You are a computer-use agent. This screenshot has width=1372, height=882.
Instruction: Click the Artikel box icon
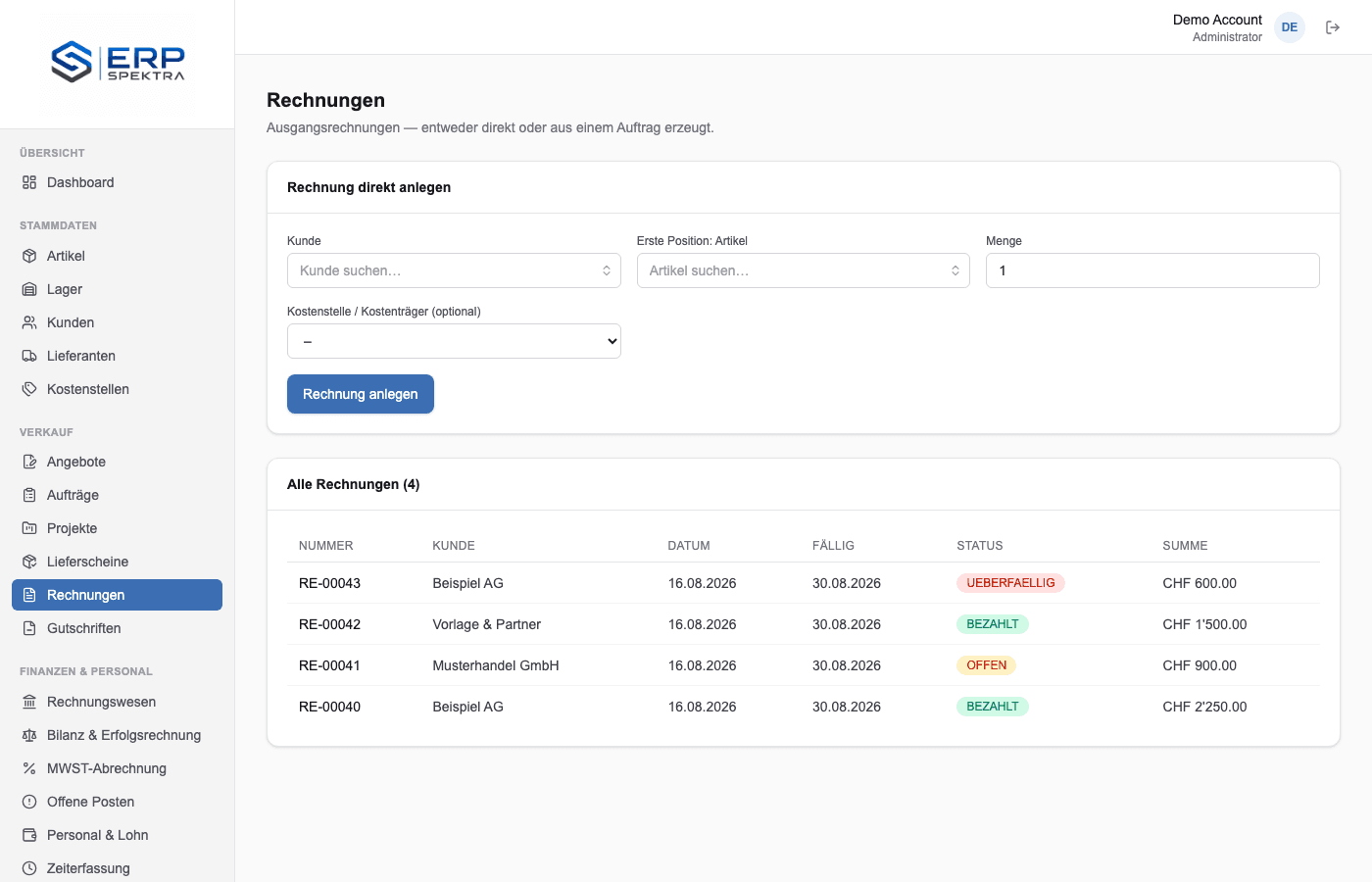[29, 256]
